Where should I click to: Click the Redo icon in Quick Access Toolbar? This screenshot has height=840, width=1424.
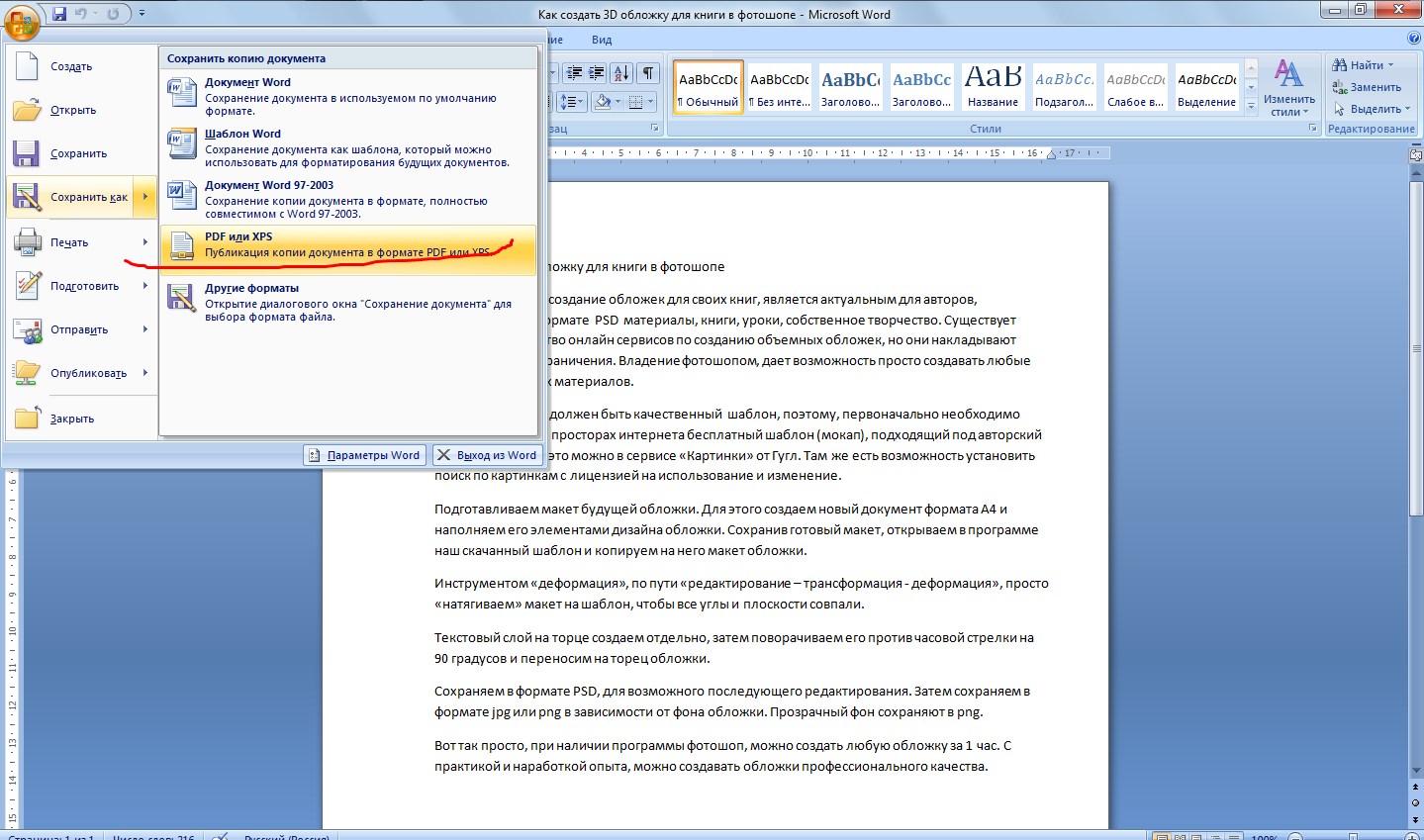point(113,14)
